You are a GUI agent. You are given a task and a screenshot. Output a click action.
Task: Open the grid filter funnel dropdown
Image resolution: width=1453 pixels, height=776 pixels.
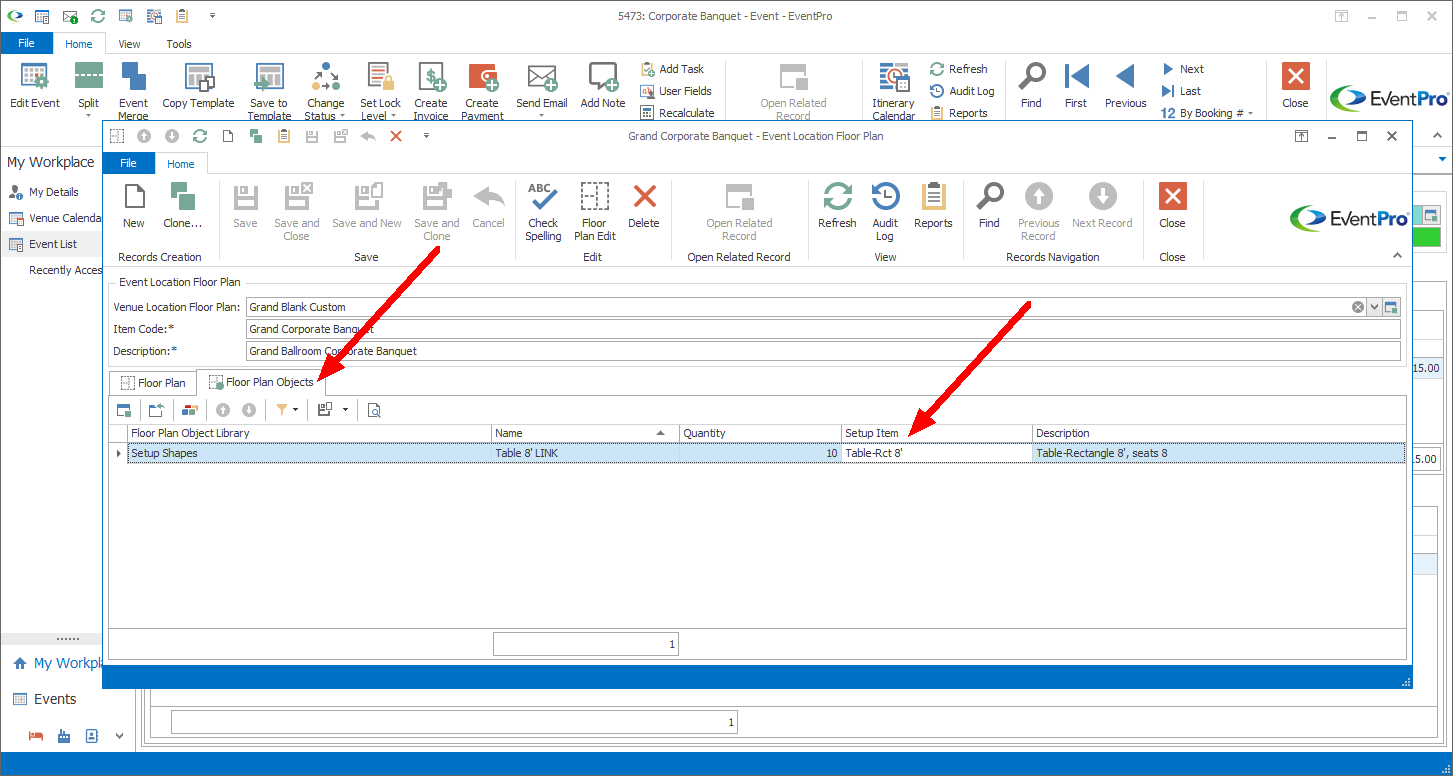pos(295,410)
